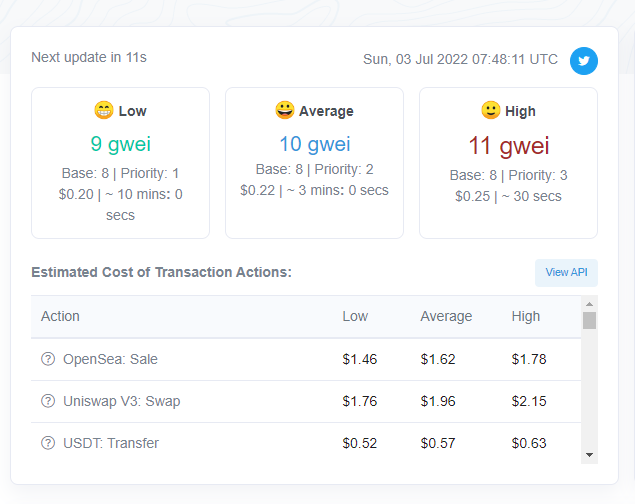Click the USDT: Transfer row label

pyautogui.click(x=111, y=443)
